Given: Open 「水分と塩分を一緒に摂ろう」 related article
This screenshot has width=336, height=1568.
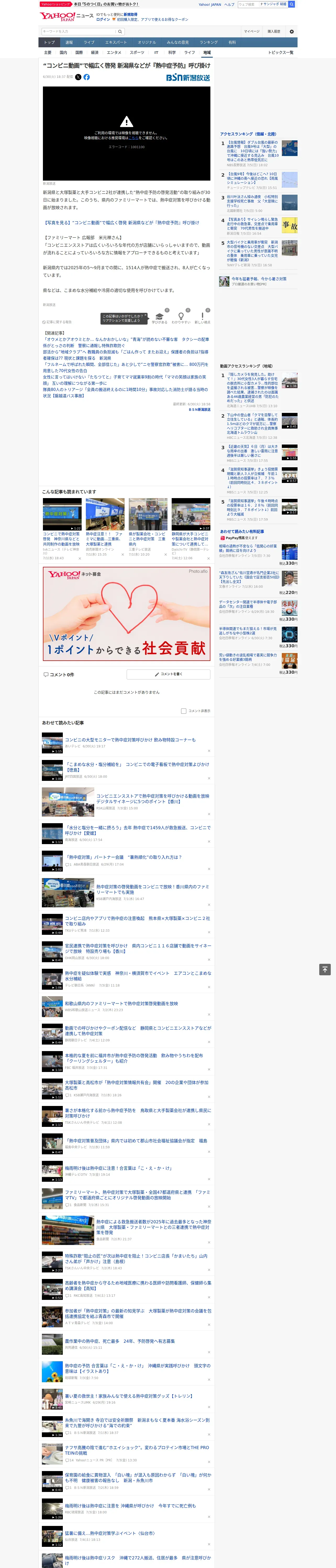Looking at the screenshot, I should 138,830.
